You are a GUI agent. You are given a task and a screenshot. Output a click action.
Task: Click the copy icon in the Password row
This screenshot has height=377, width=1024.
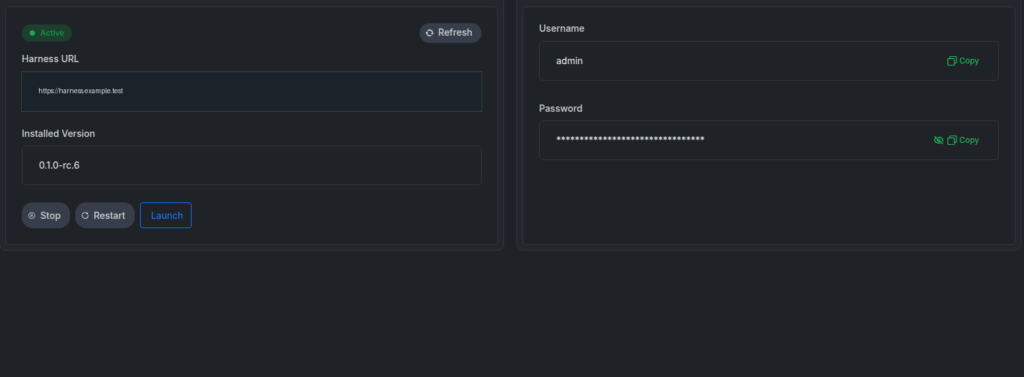(x=952, y=140)
